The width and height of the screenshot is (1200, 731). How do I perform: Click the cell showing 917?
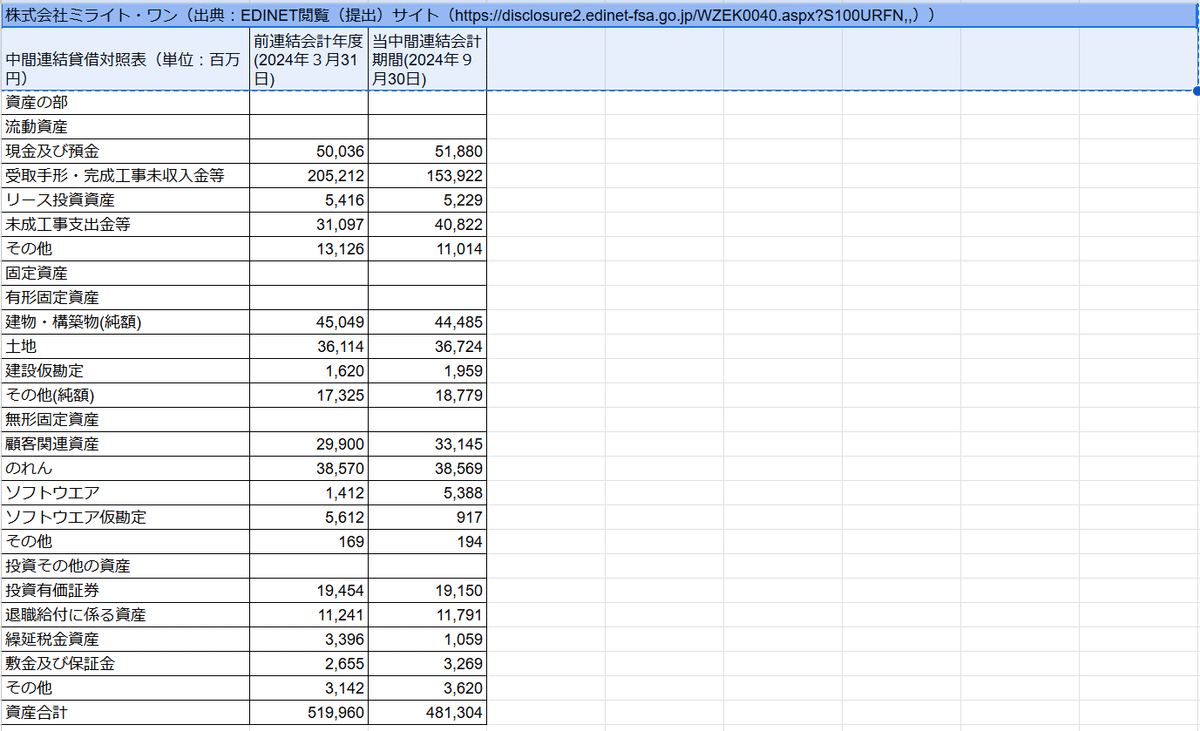(x=427, y=517)
